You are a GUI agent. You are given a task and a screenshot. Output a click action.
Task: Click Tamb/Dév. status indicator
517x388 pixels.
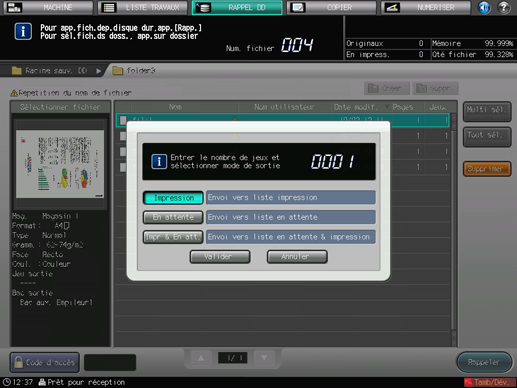click(490, 382)
